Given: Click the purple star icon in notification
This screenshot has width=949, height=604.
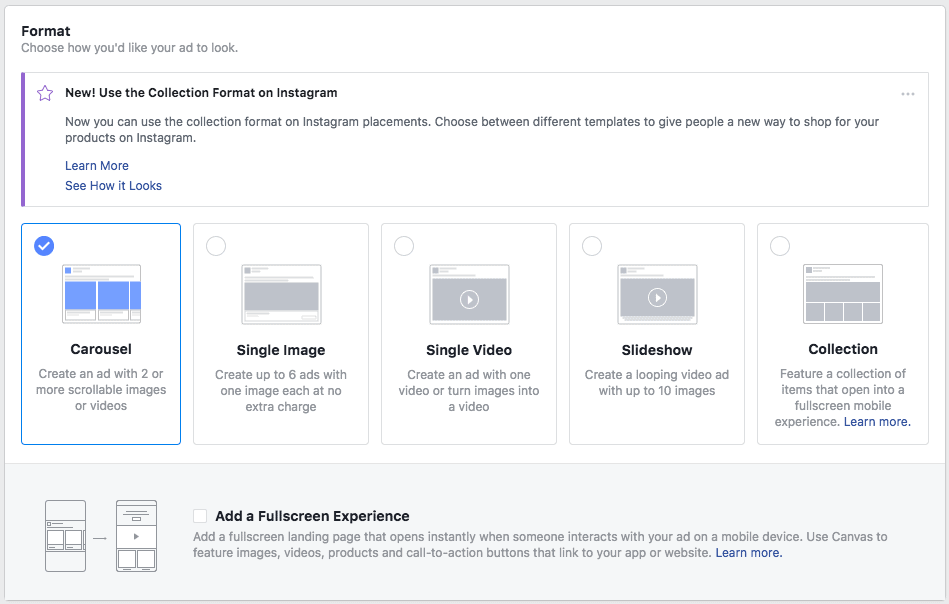Looking at the screenshot, I should (x=45, y=93).
